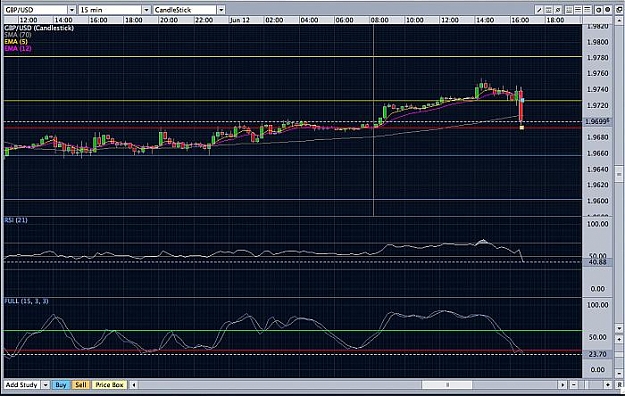
Task: Open the GBP/USD symbol dropdown
Action: click(x=72, y=10)
